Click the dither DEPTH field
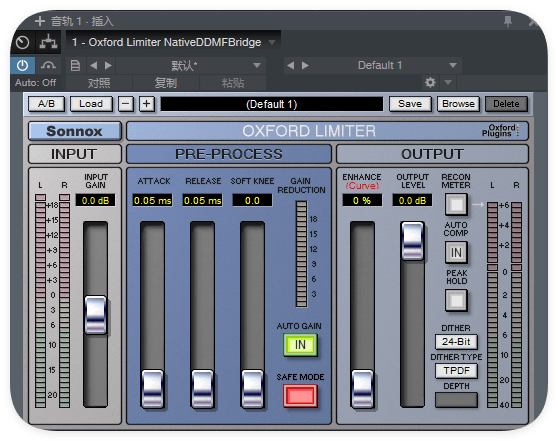The width and height of the screenshot is (558, 441). [456, 400]
